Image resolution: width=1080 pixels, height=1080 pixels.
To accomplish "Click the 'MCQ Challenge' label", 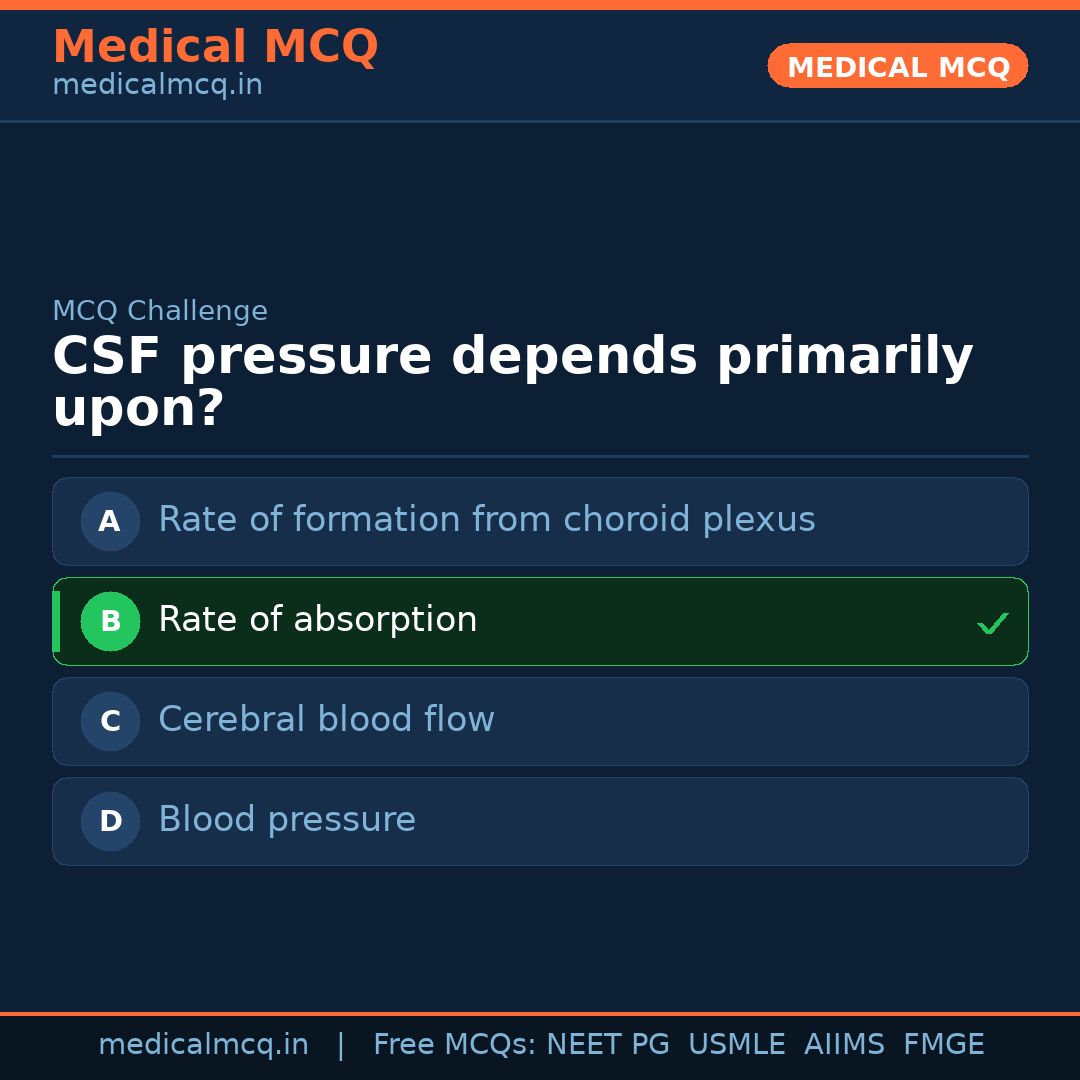I will [160, 311].
